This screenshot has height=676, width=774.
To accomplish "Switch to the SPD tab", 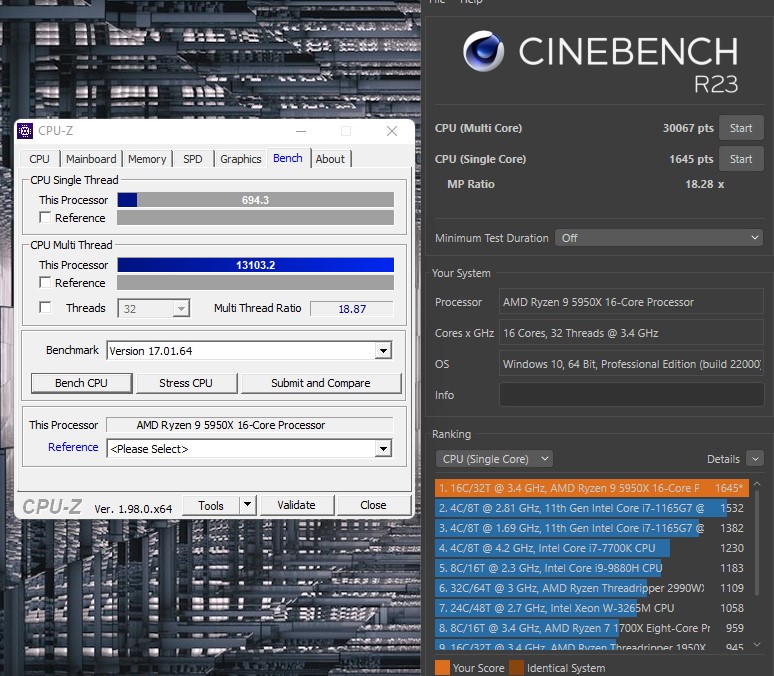I will pos(193,159).
